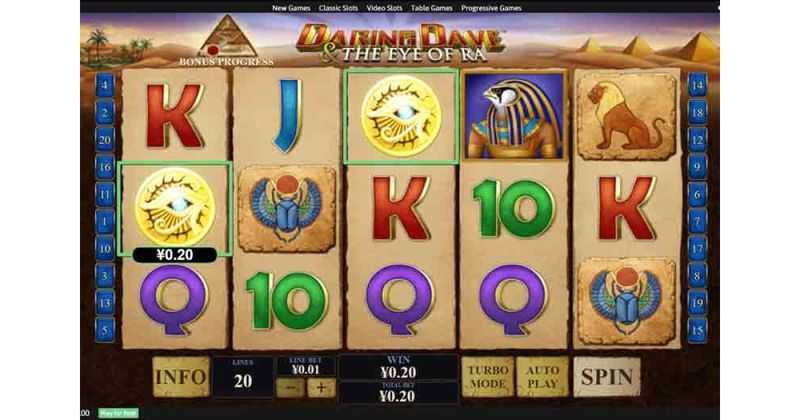Viewport: 800px width, 420px height.
Task: Open the Table Games menu
Action: [432, 8]
